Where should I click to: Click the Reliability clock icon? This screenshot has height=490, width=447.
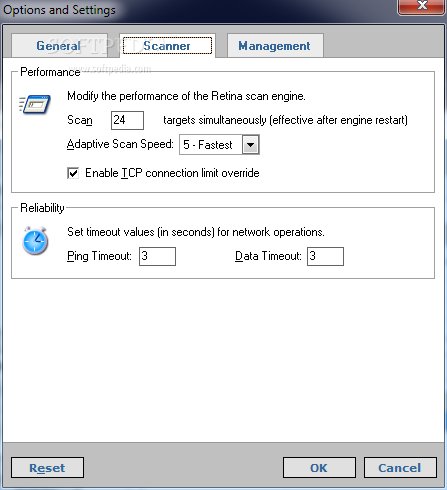point(35,241)
